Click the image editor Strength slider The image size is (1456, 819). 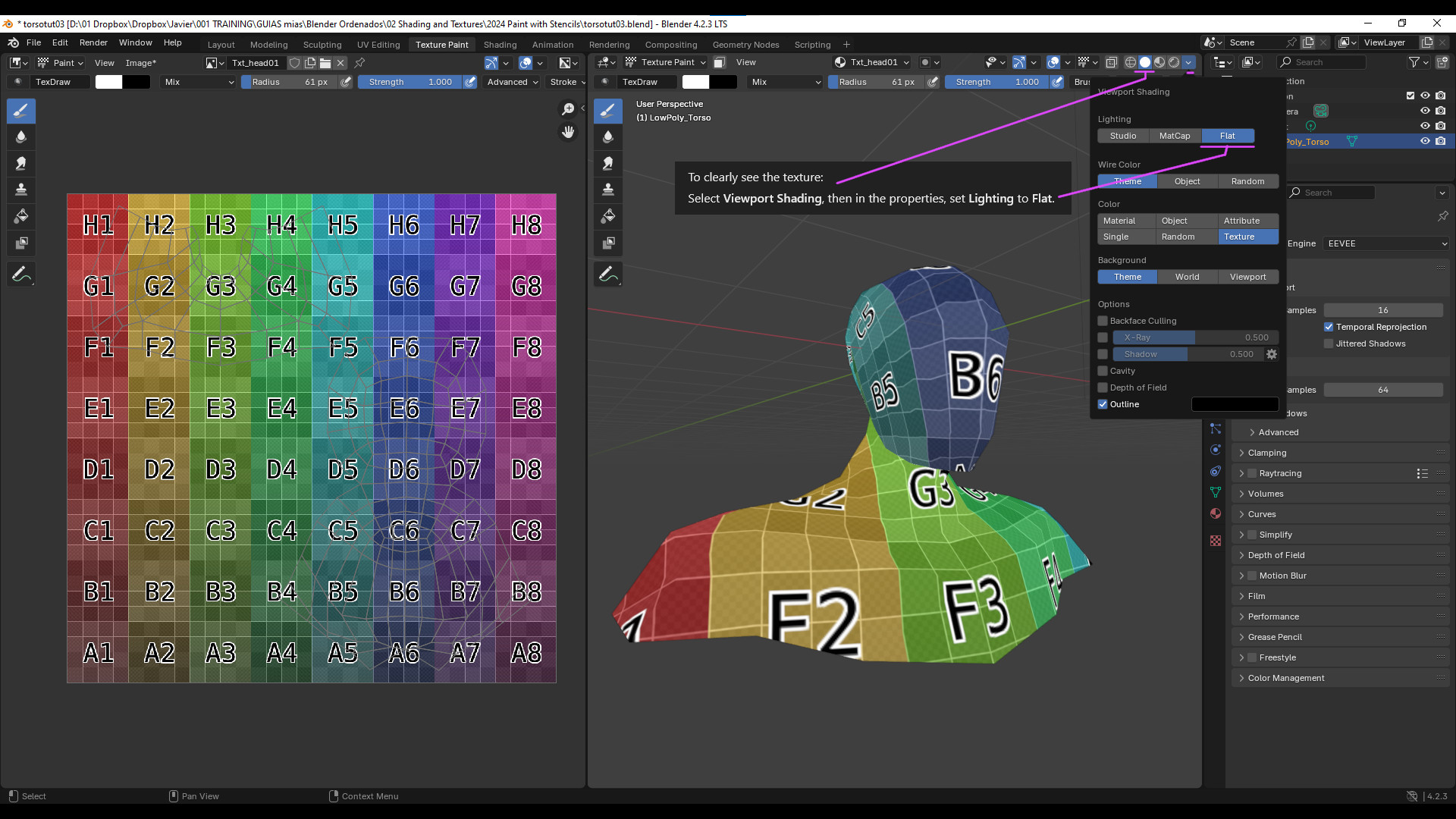[x=409, y=82]
